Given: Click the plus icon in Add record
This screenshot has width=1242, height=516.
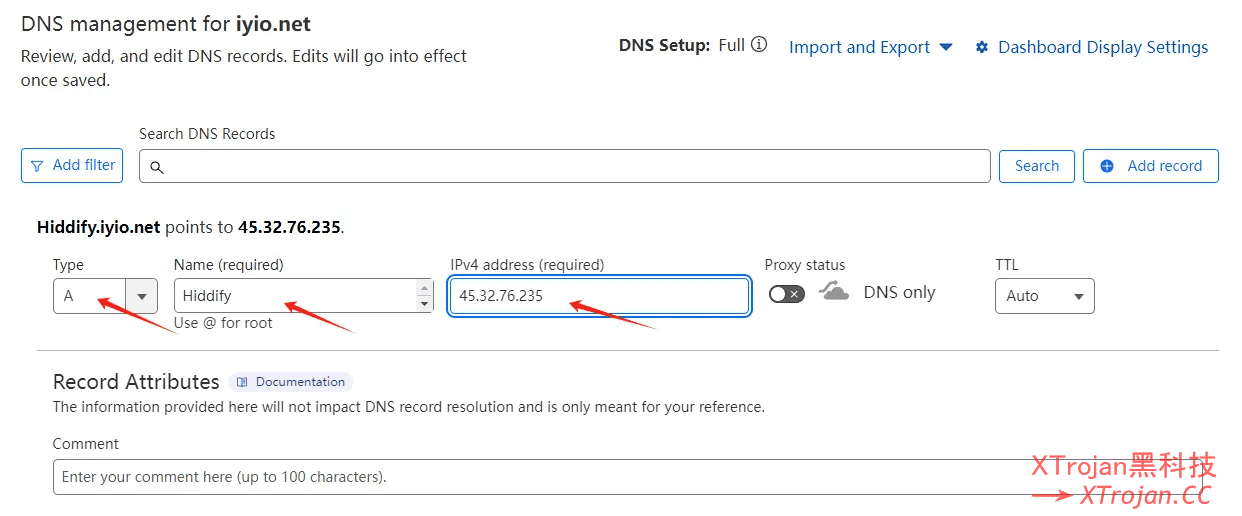Looking at the screenshot, I should coord(1107,166).
